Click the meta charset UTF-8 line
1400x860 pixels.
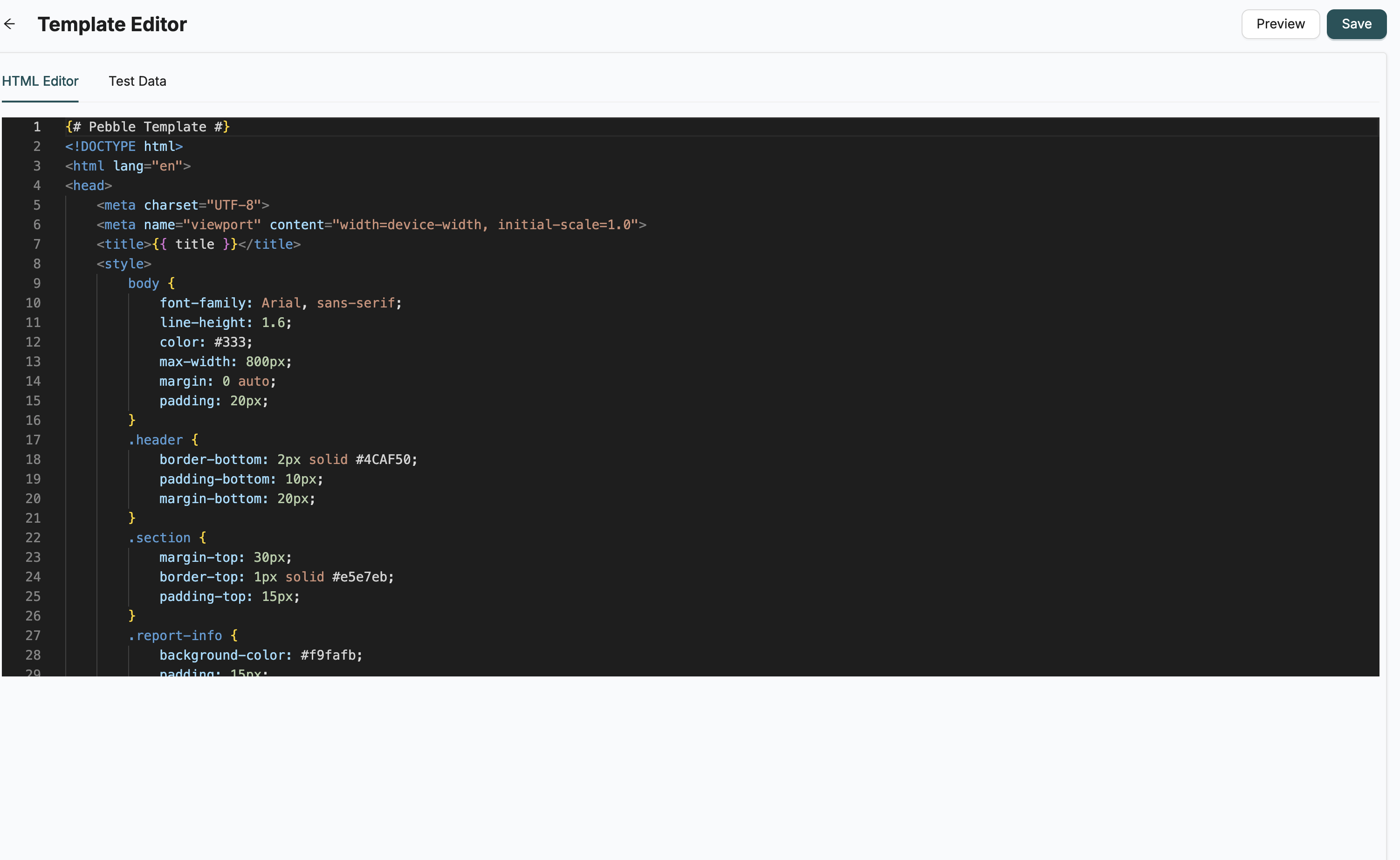182,205
